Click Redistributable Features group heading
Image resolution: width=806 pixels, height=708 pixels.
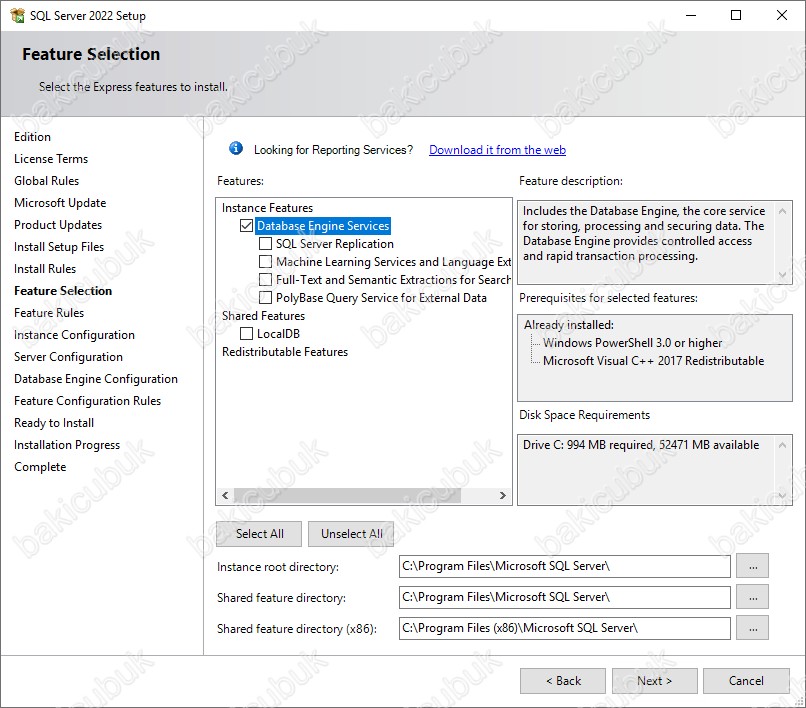pos(285,352)
